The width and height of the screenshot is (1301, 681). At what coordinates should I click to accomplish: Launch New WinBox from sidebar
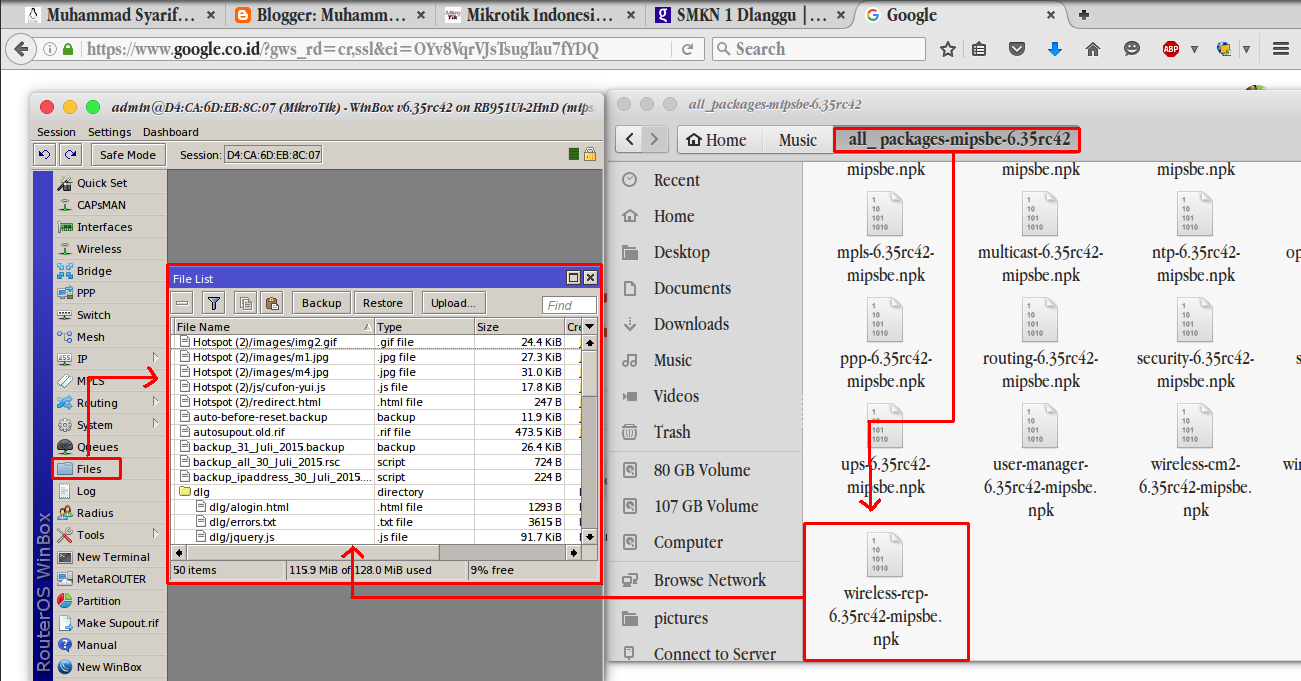[108, 667]
